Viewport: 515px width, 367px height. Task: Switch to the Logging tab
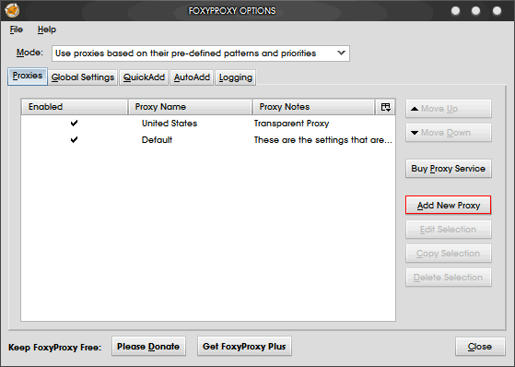coord(236,77)
